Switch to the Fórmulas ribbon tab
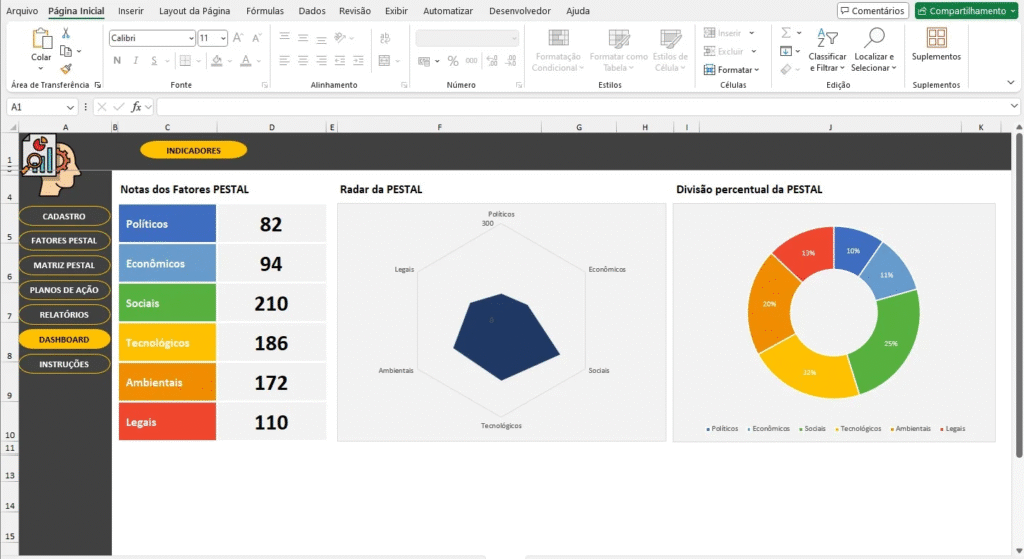The width and height of the screenshot is (1024, 559). coord(265,11)
